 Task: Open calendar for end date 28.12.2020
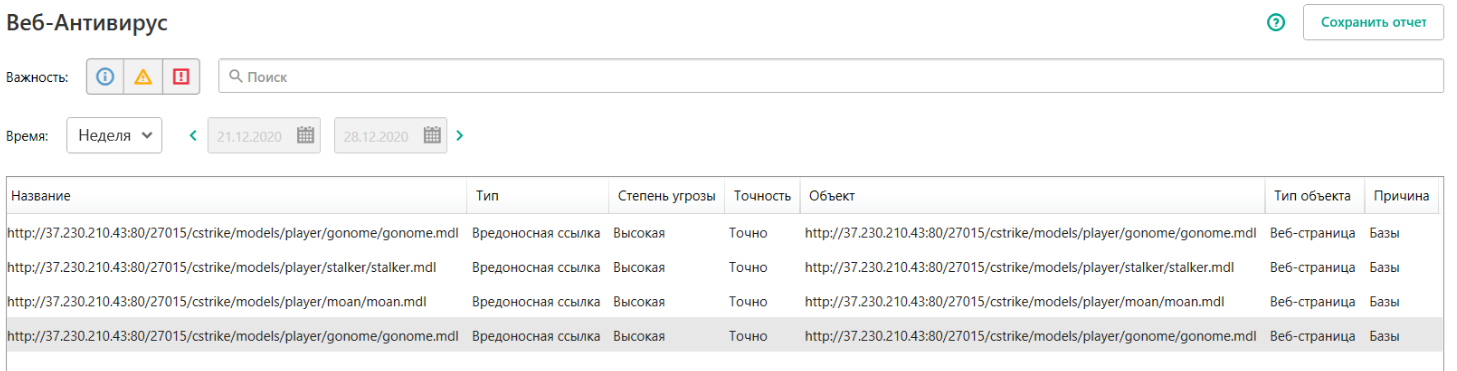click(x=432, y=136)
